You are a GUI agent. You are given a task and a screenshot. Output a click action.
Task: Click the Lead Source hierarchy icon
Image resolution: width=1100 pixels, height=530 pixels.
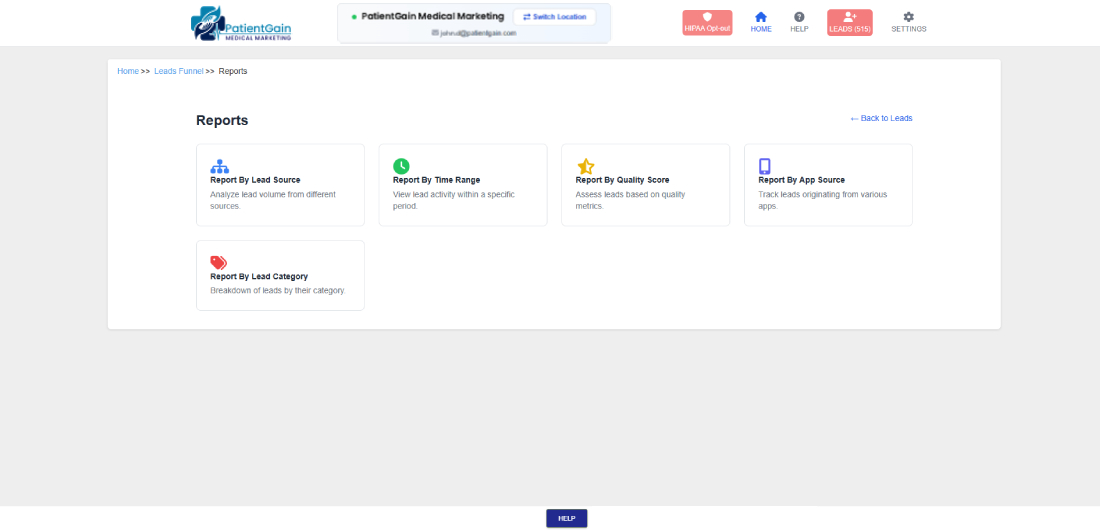pos(220,166)
